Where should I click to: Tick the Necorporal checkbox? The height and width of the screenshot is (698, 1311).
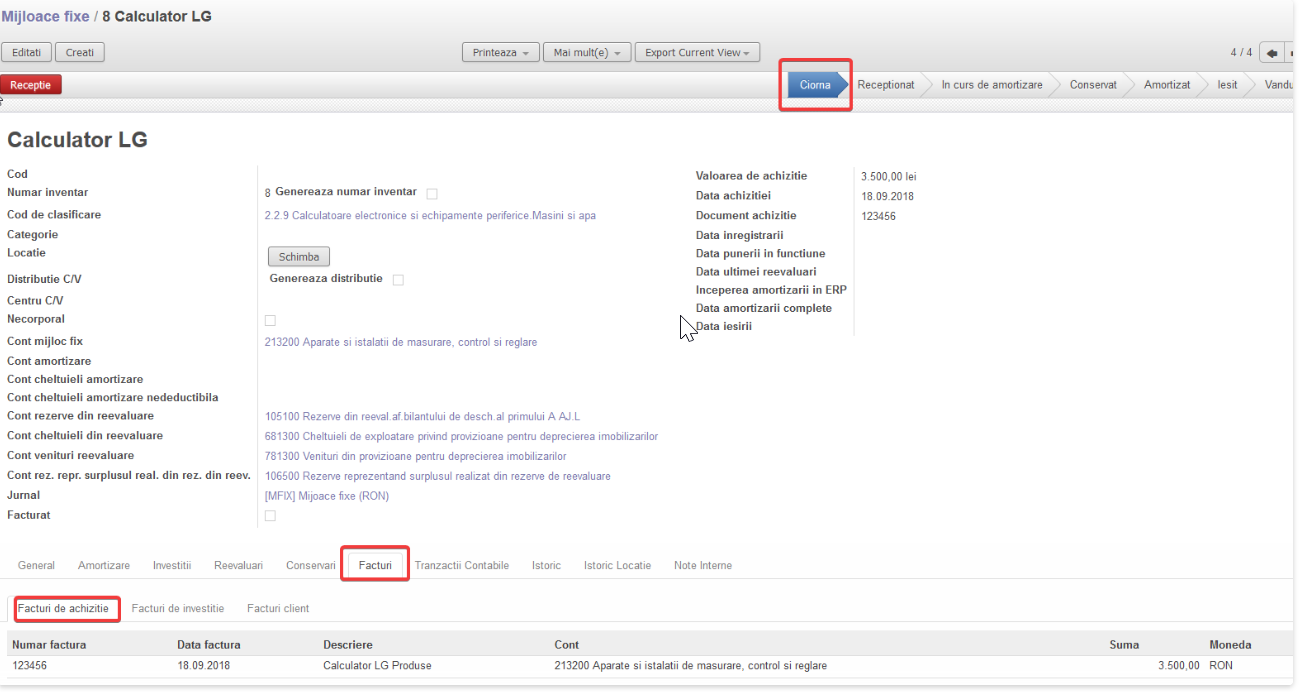[x=270, y=321]
